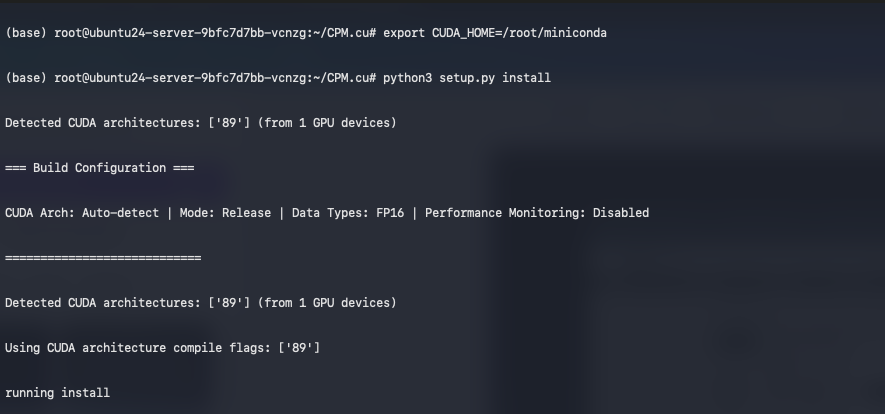
Task: Click the Using CUDA architecture compile flags line
Action: point(162,347)
